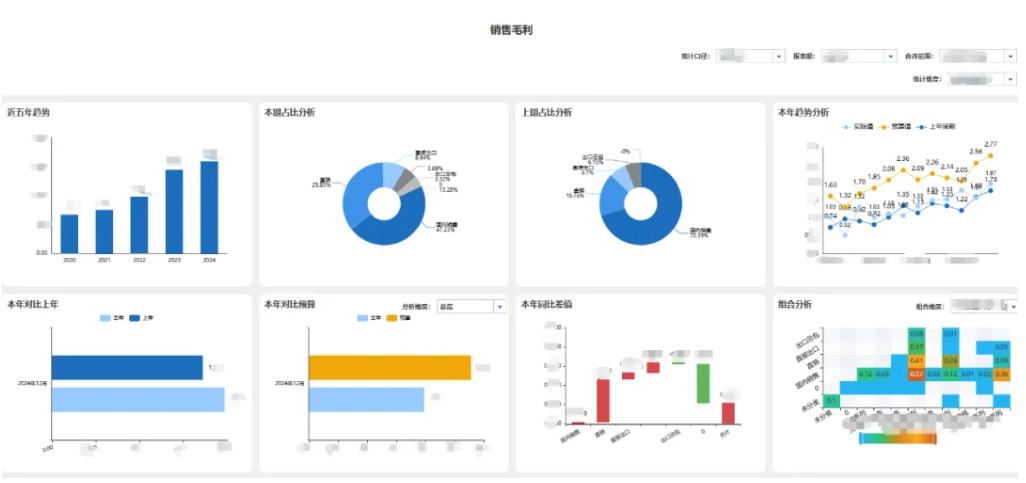
Task: Expand the 统计维度 dropdown
Action: 1009,79
